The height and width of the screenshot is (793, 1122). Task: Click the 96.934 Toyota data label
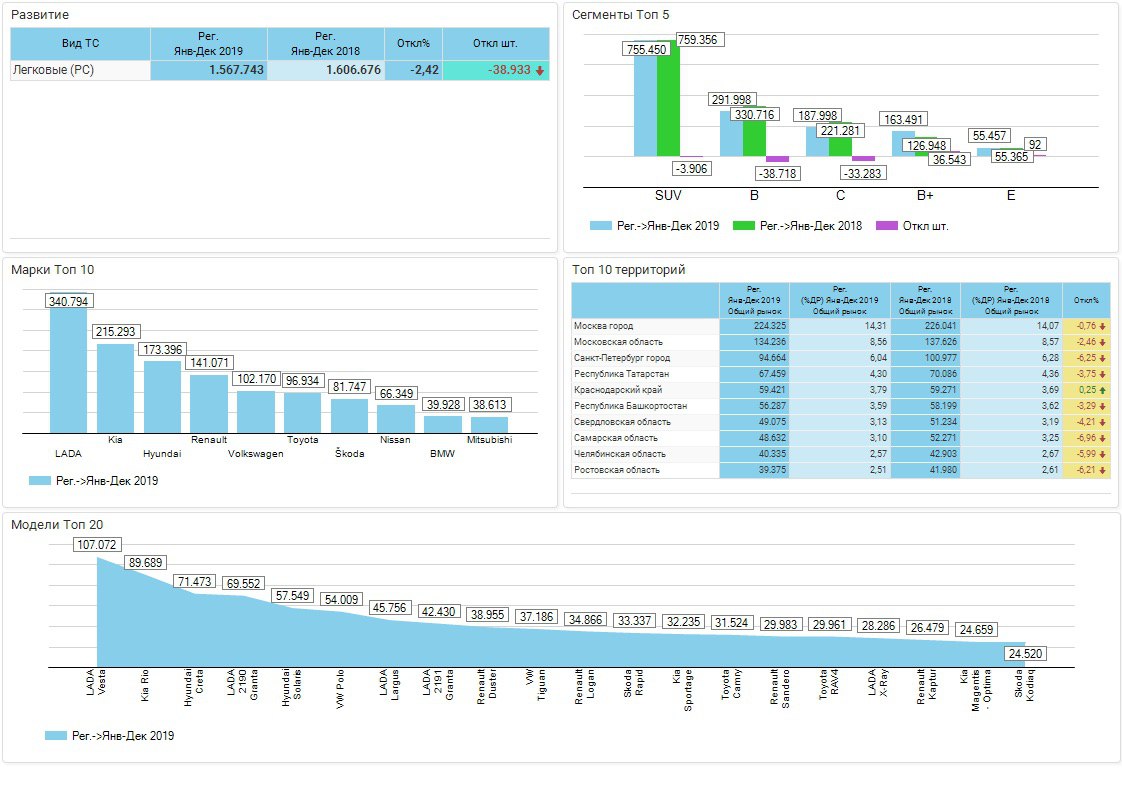tap(303, 381)
